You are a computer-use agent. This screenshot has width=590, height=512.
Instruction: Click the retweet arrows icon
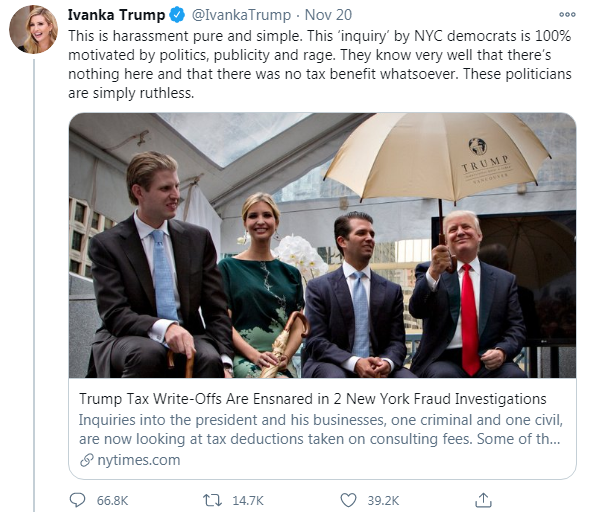[212, 500]
